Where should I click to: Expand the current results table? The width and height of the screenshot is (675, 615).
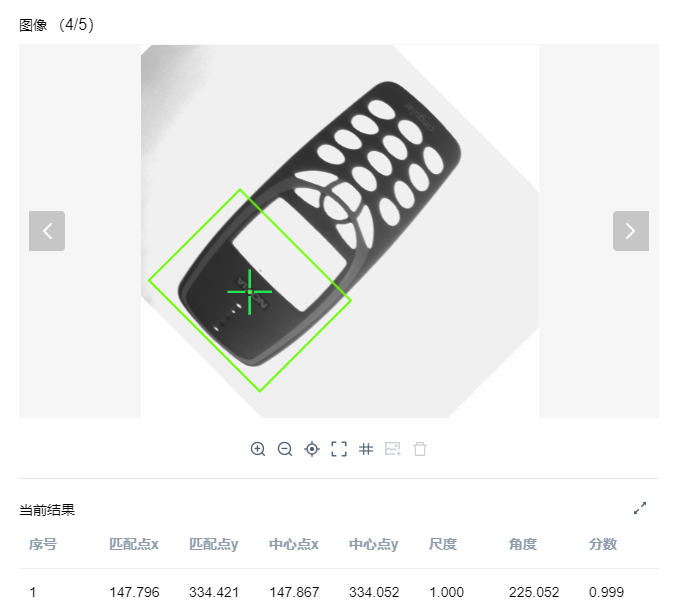640,508
